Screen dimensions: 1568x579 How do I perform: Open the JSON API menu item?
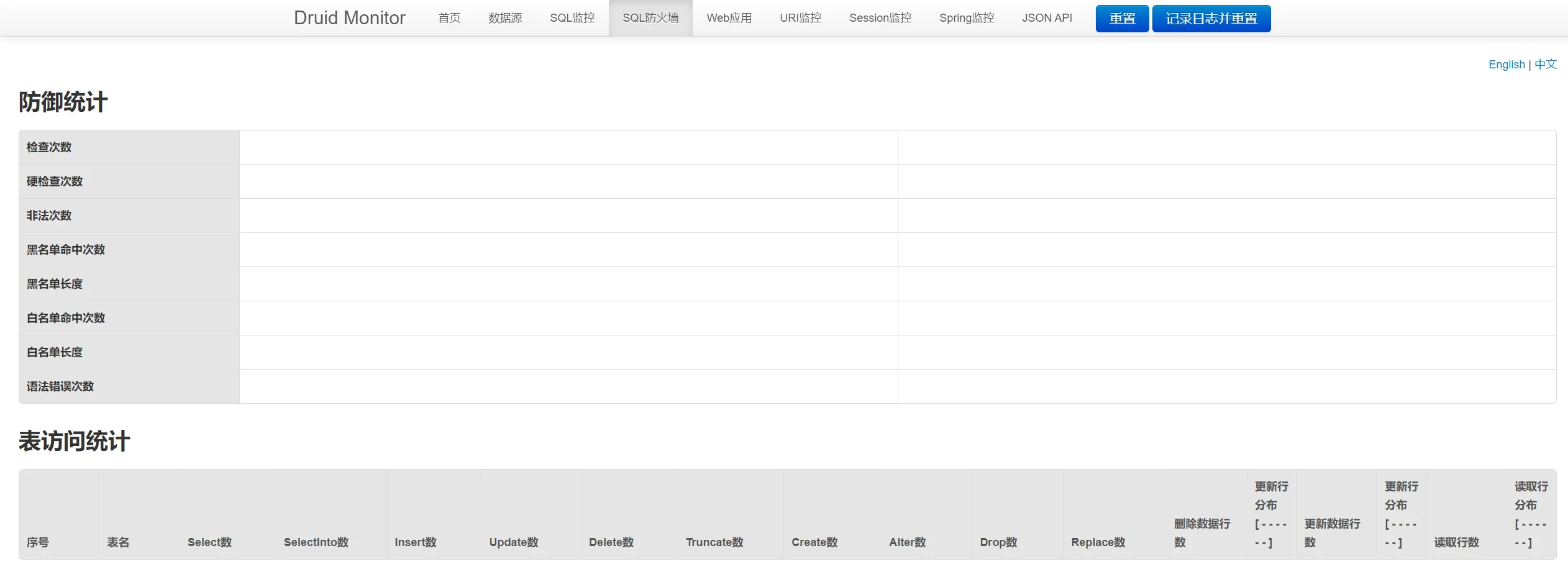[1047, 18]
